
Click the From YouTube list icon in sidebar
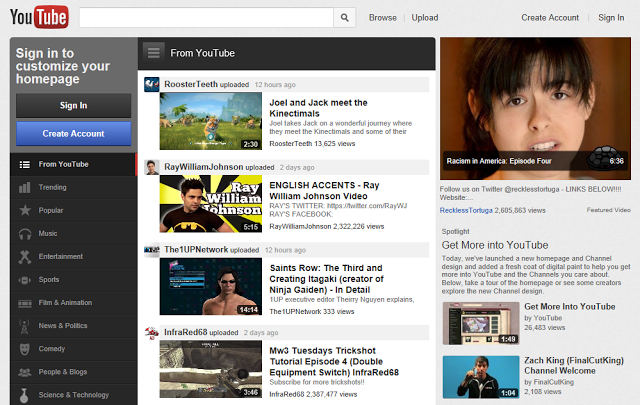click(x=24, y=165)
